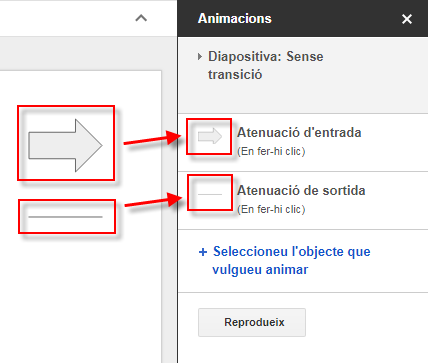Click the 'Seleccioneu l'objecte que vulgueu animar' link
The image size is (428, 363).
(x=291, y=260)
